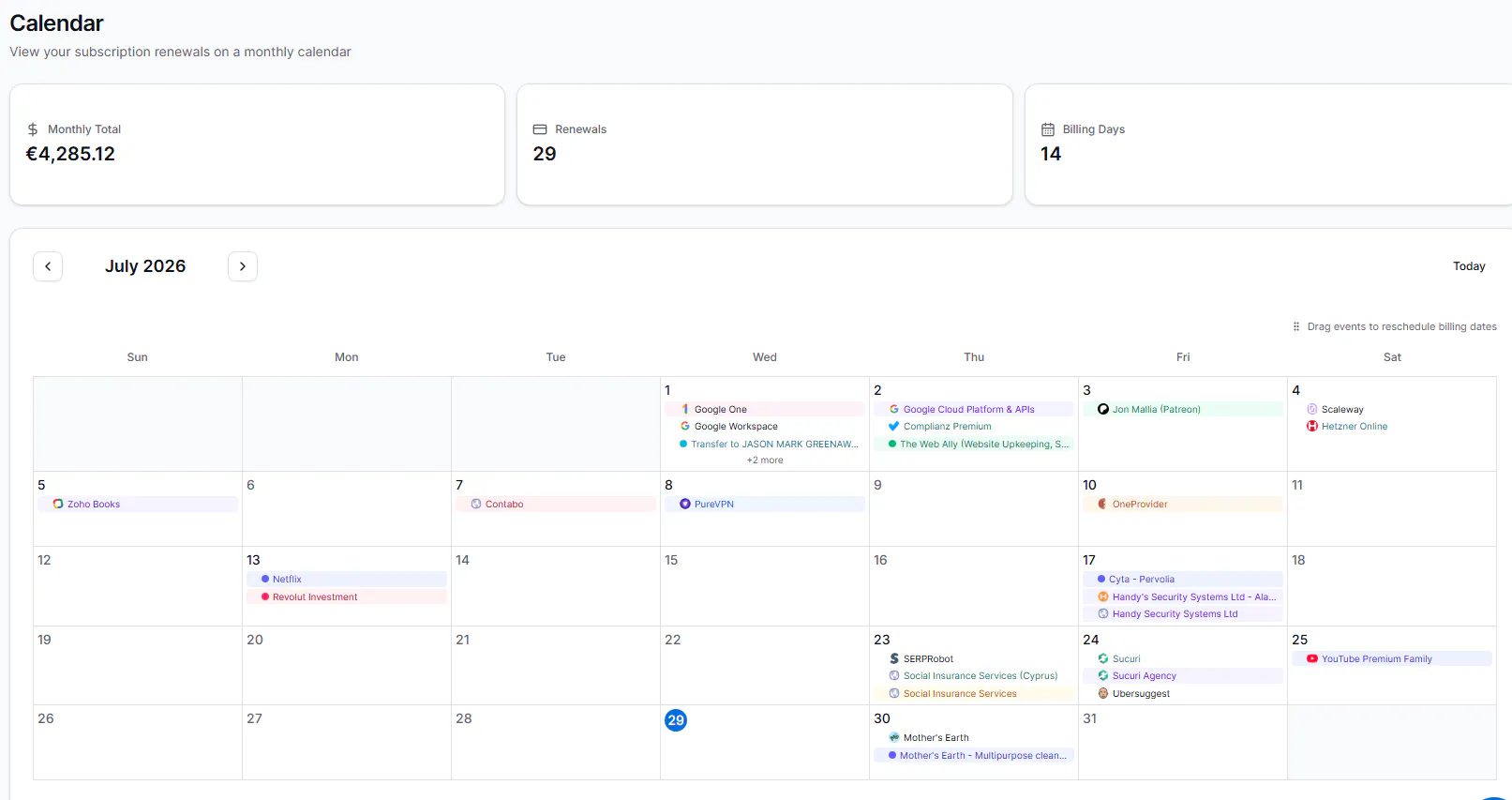The width and height of the screenshot is (1512, 800).
Task: Click the dollar icon beside Monthly Total
Action: 33,129
